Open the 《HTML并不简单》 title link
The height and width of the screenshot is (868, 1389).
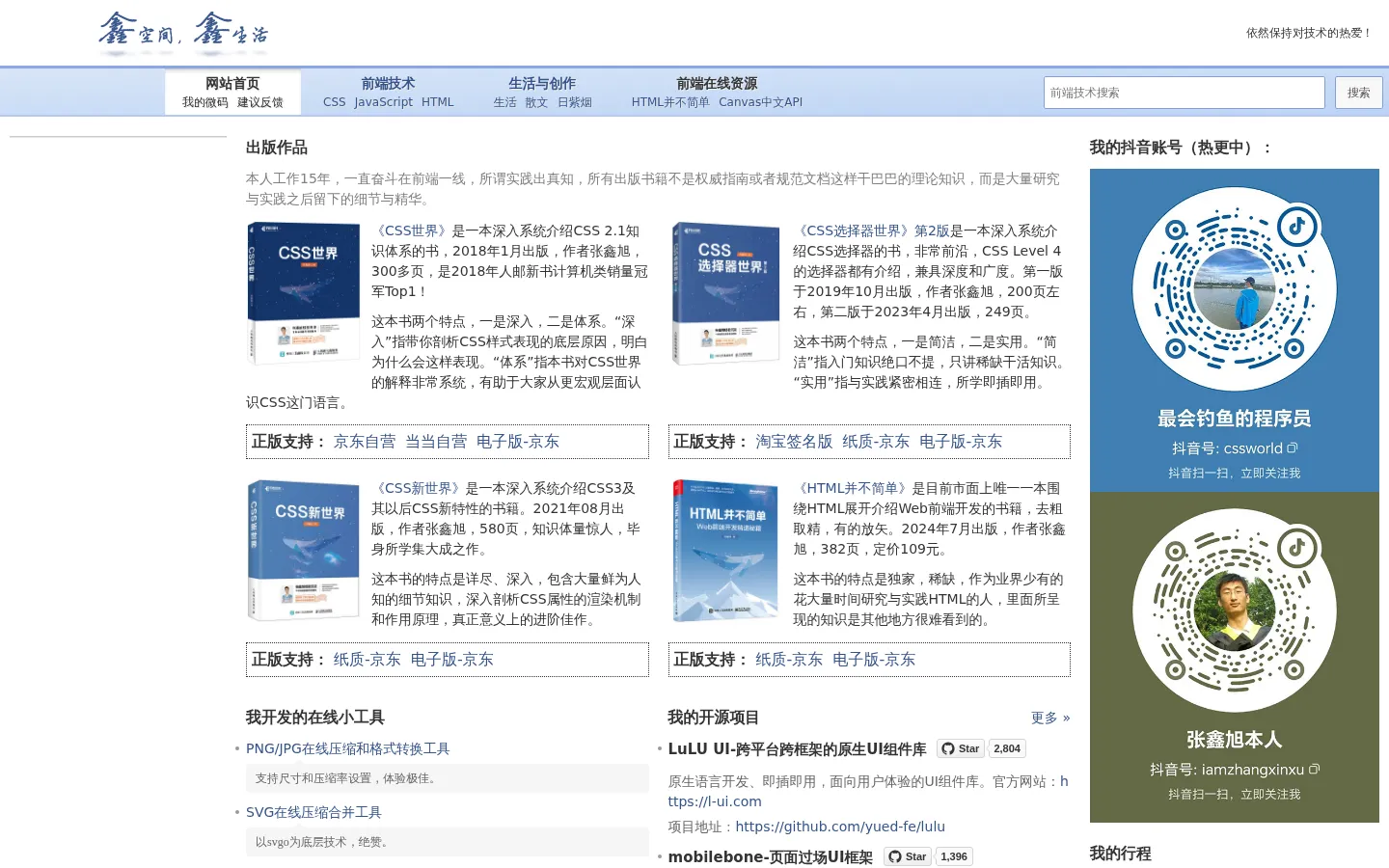click(852, 488)
